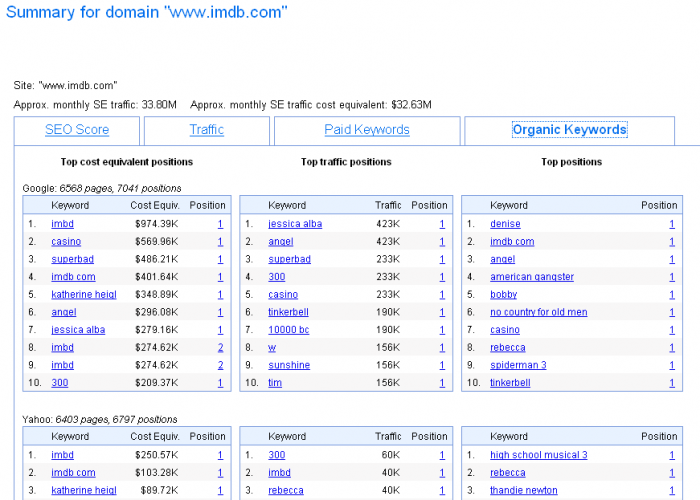Open 'no country for old men' keyword
The image size is (700, 500).
pyautogui.click(x=539, y=312)
